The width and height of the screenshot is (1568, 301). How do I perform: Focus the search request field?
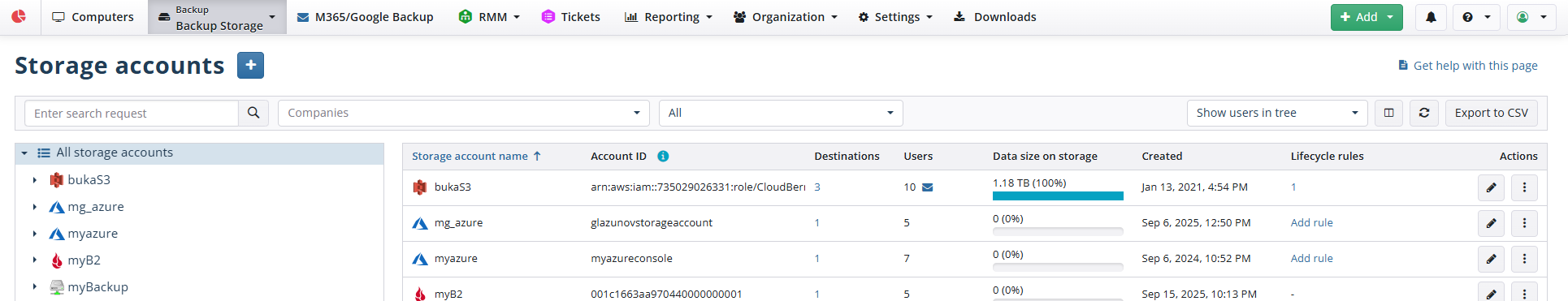132,114
